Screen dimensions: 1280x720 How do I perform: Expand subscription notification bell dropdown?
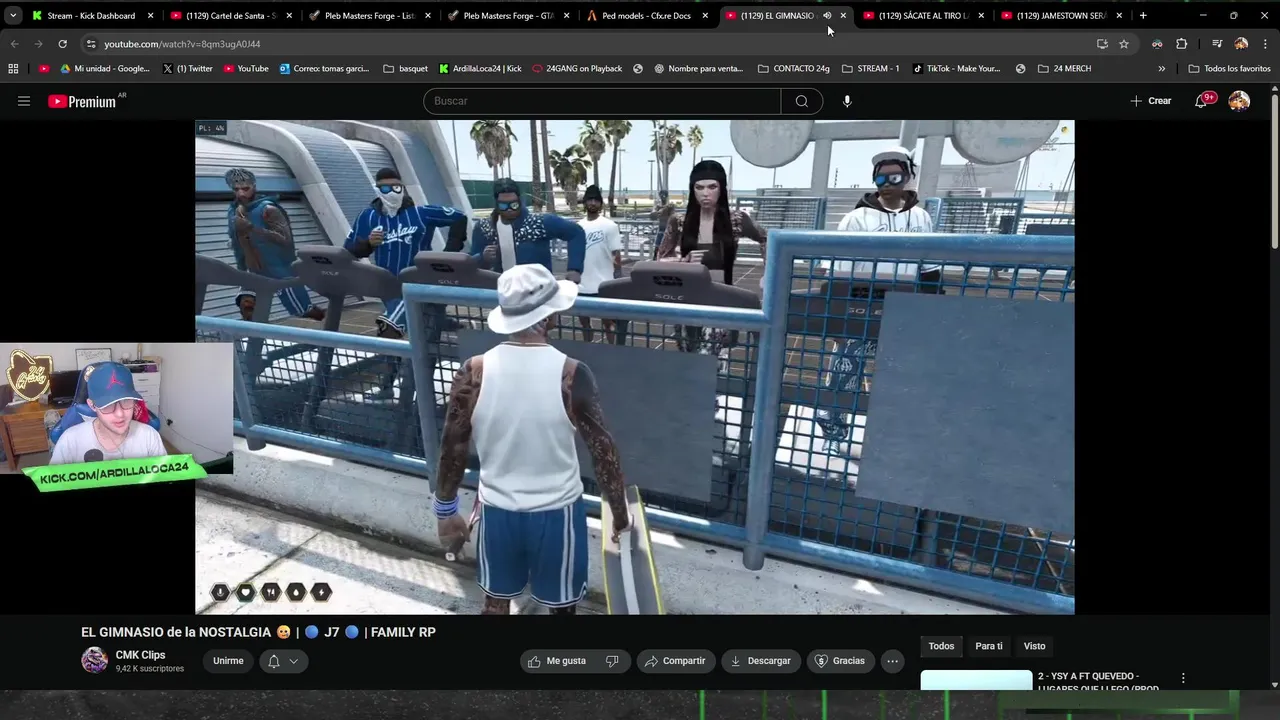pos(283,661)
